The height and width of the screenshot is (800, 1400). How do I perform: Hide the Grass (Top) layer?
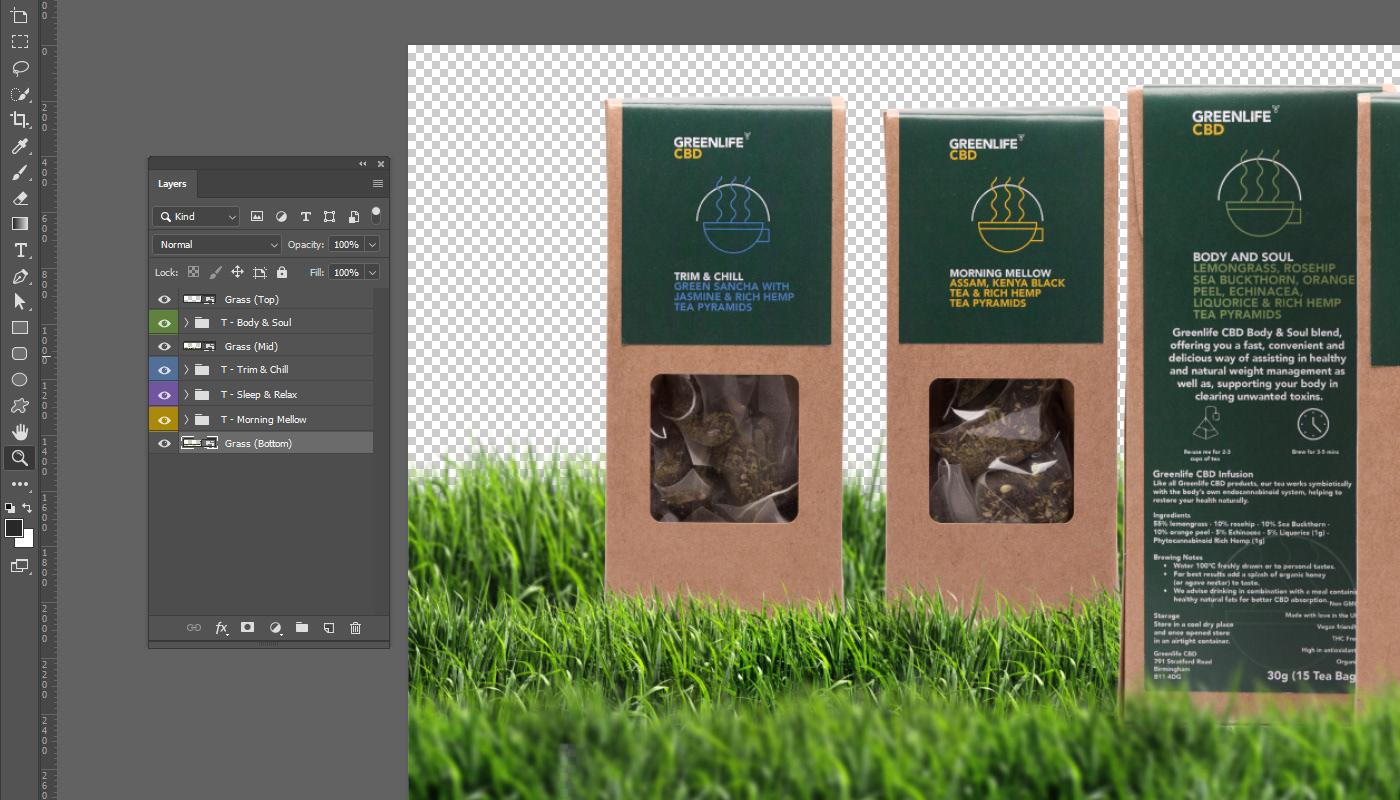[x=164, y=299]
